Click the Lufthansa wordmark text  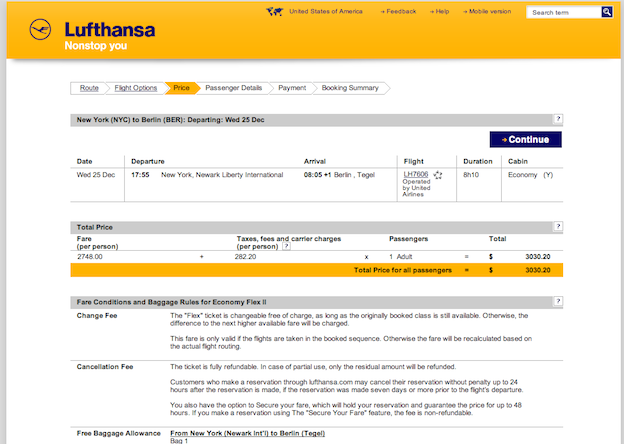(x=110, y=30)
